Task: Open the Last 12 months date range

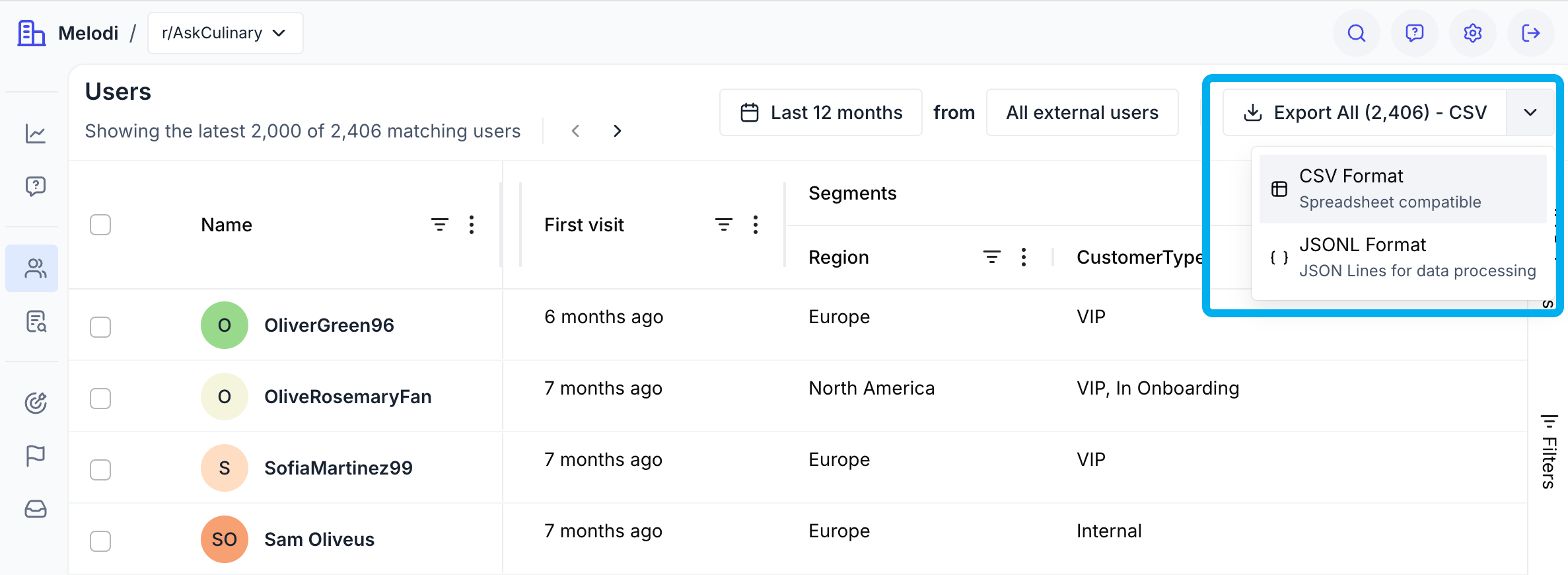Action: pos(821,112)
